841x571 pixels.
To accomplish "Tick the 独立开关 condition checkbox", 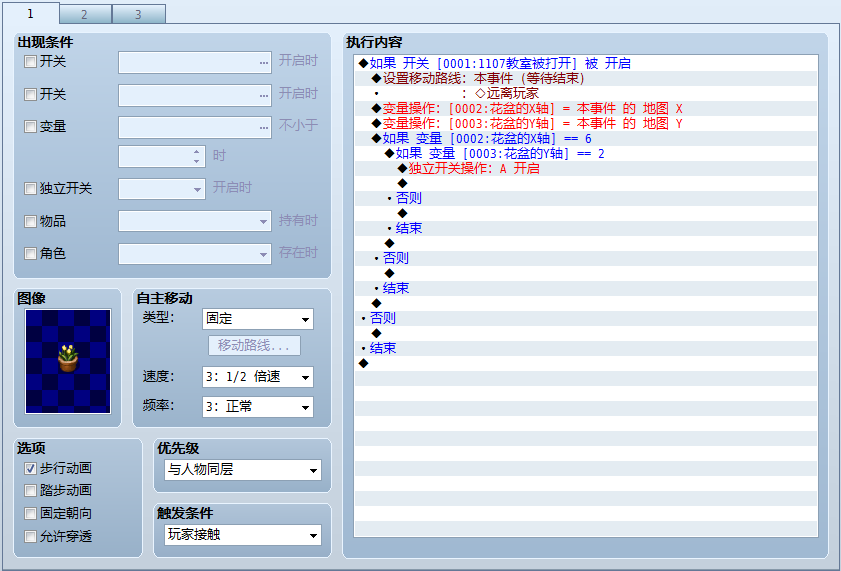I will (31, 189).
